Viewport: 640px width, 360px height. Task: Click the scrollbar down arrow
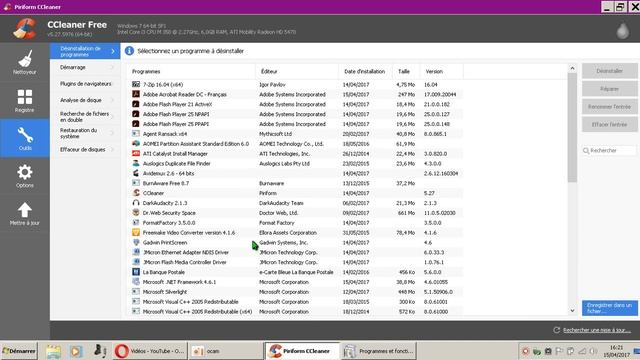572,311
